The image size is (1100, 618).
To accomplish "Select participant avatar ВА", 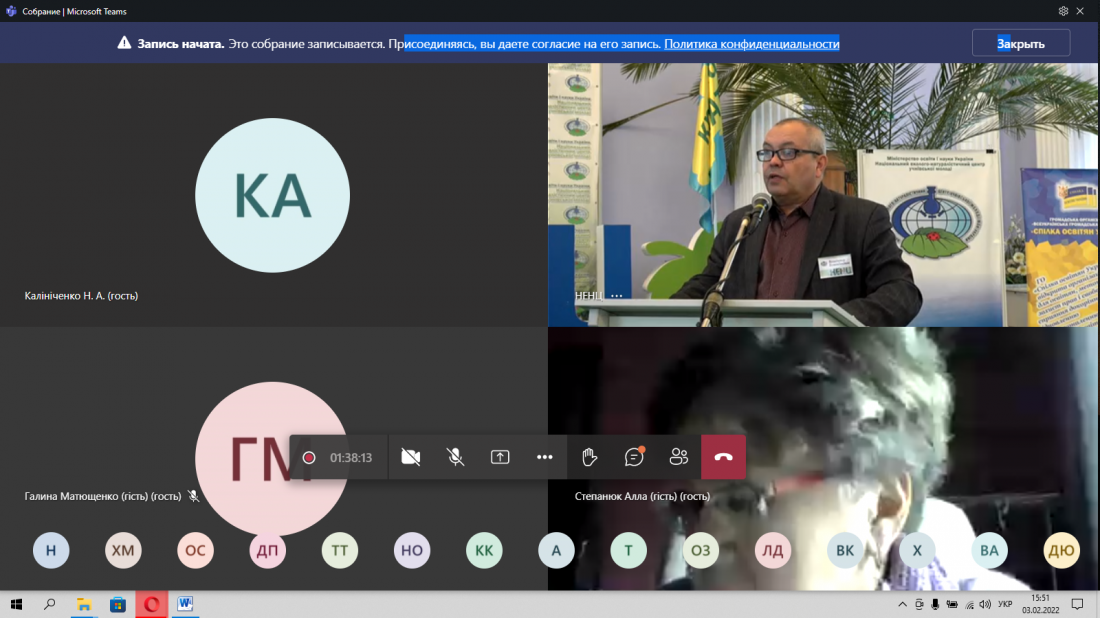I will 989,551.
